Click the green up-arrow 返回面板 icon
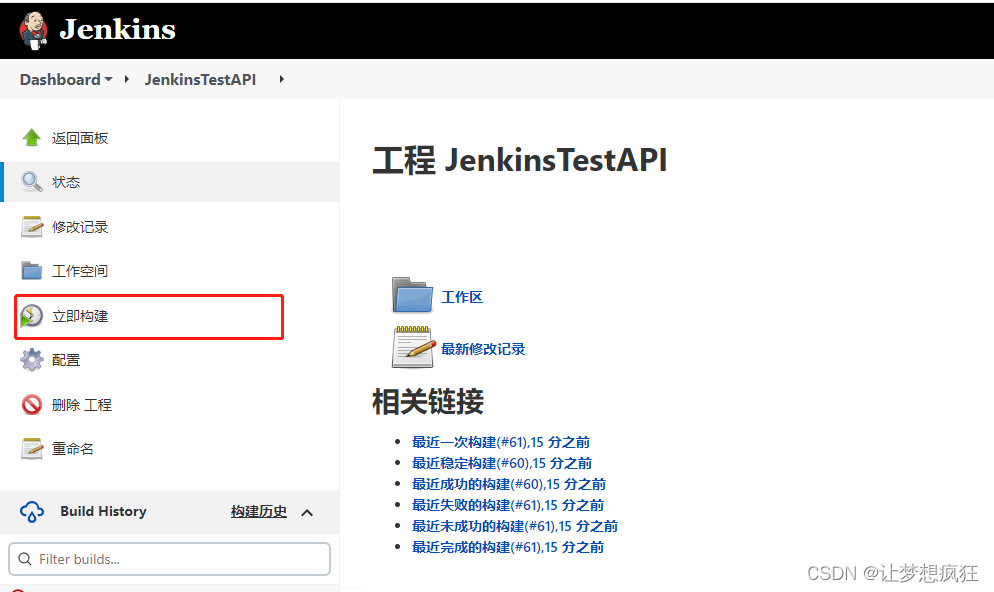994x592 pixels. pos(32,138)
